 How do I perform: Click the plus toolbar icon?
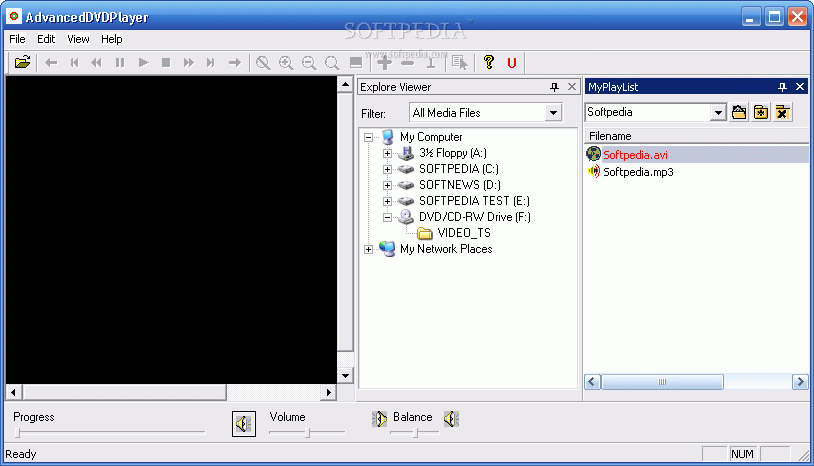pos(384,63)
